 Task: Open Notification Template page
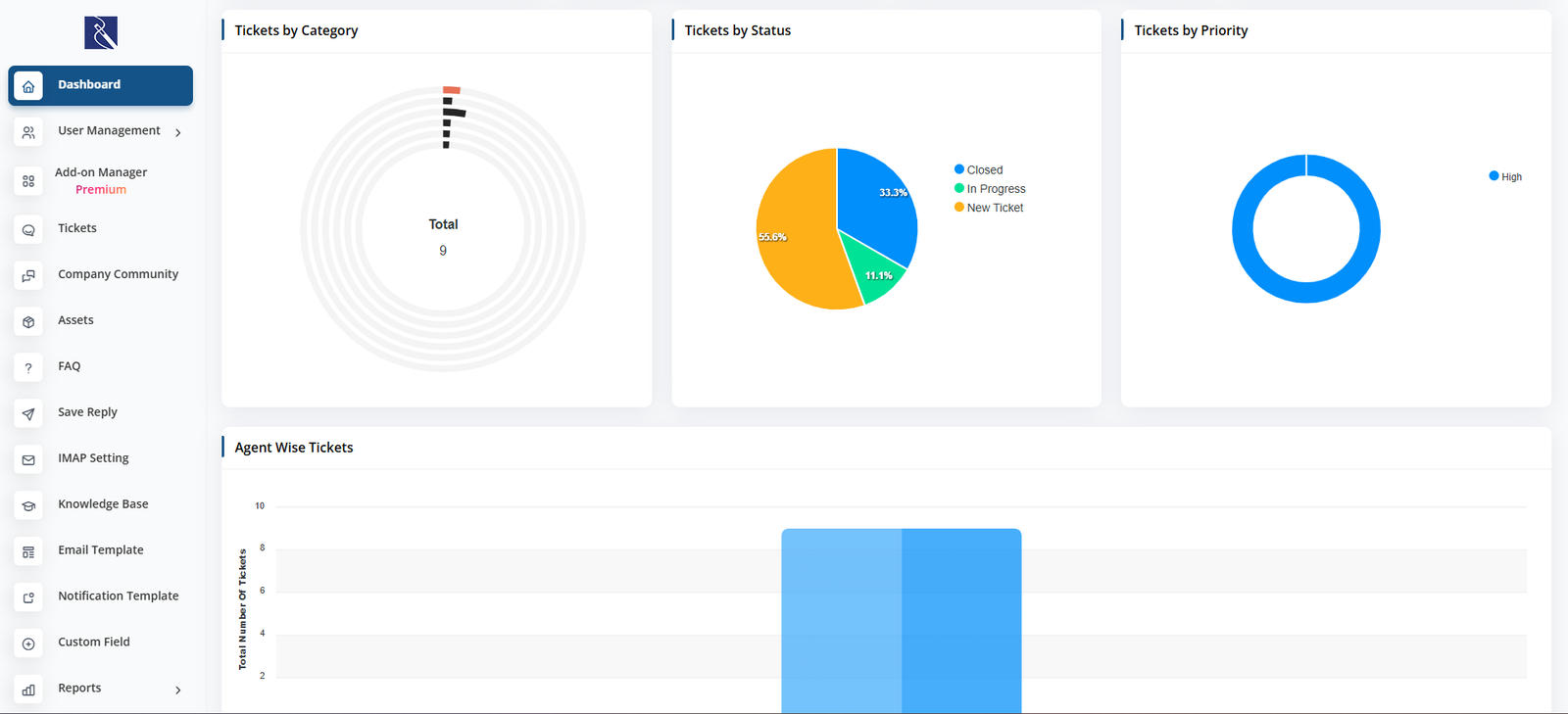tap(118, 595)
